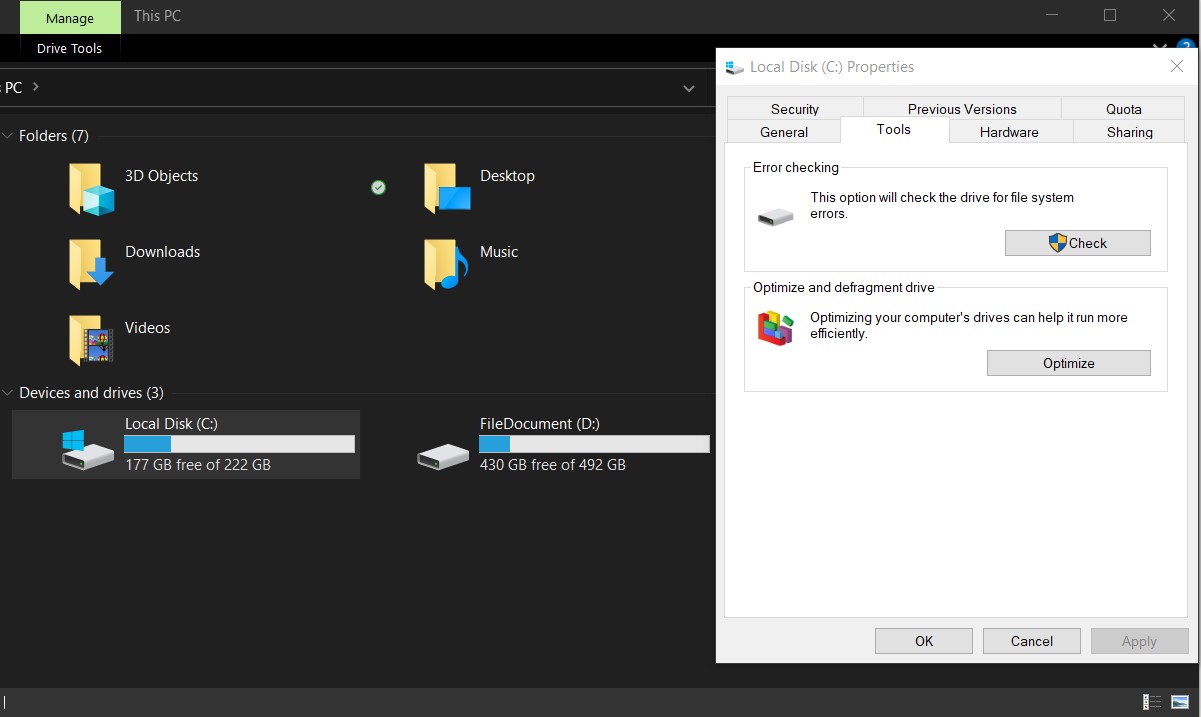This screenshot has width=1201, height=717.
Task: Open Explorer help question mark icon
Action: pyautogui.click(x=1187, y=46)
